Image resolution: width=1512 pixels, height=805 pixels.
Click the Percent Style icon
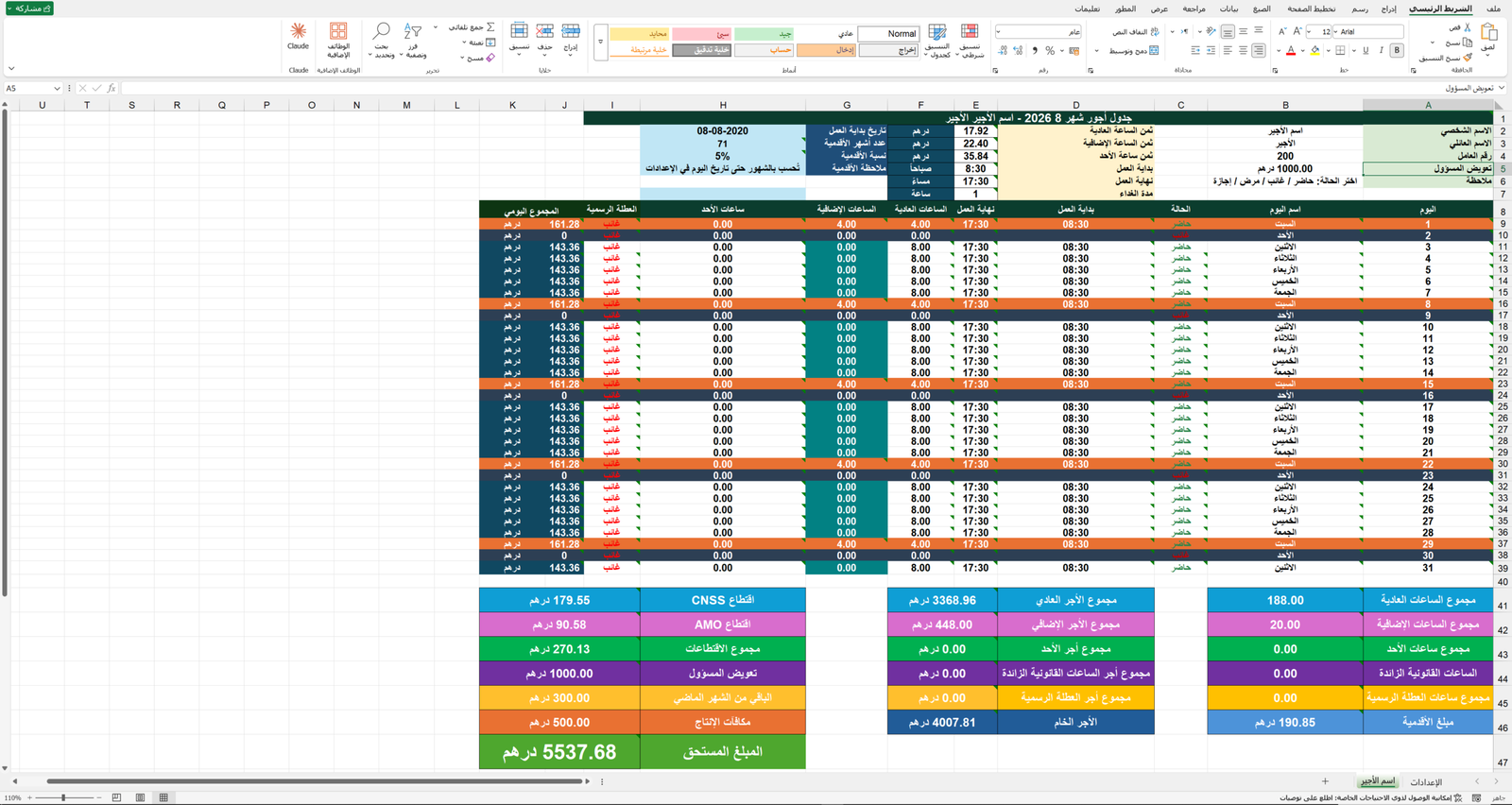click(x=1050, y=50)
